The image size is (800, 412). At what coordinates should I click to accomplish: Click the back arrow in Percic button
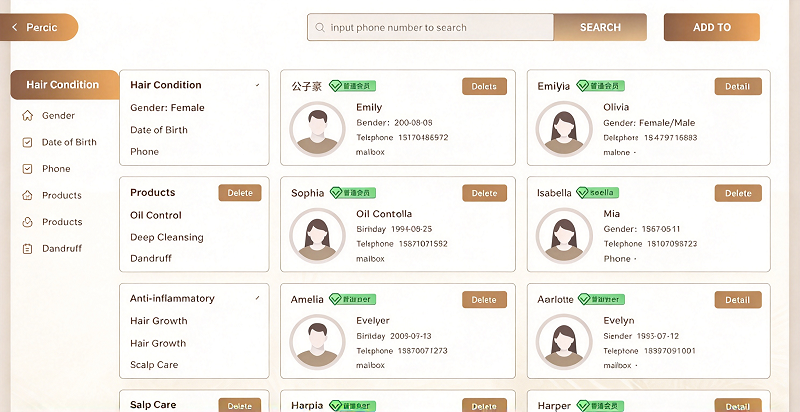(x=14, y=27)
